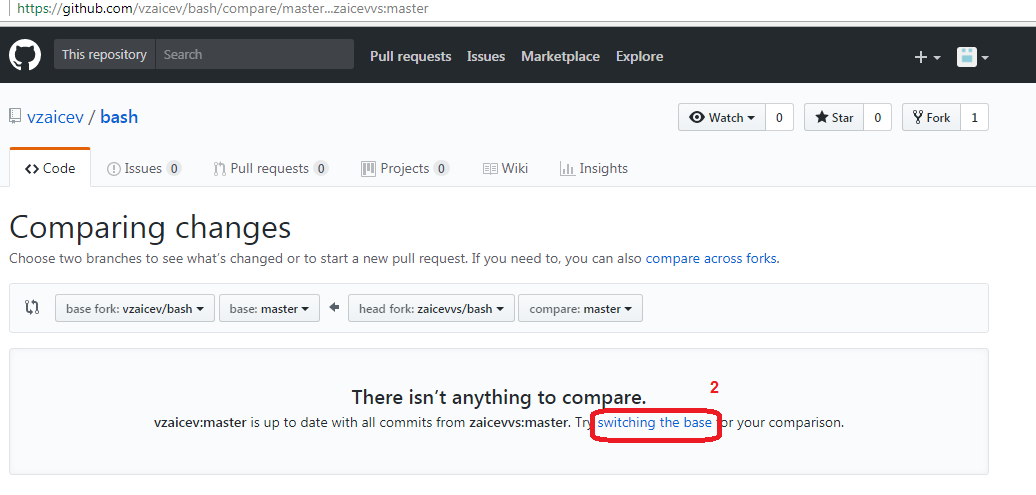Viewport: 1036px width, 495px height.
Task: Star the repository with the Star button
Action: coord(834,118)
